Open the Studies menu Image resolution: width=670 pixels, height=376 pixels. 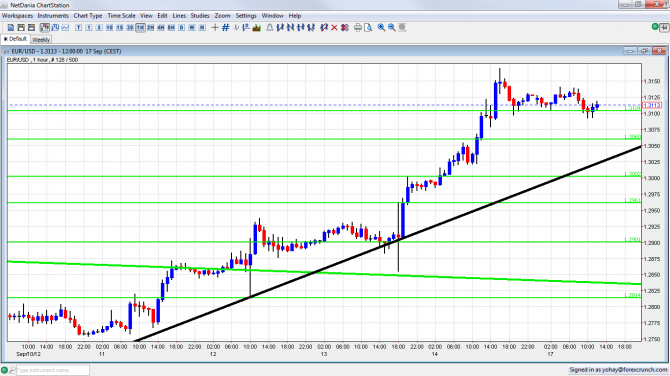tap(200, 15)
